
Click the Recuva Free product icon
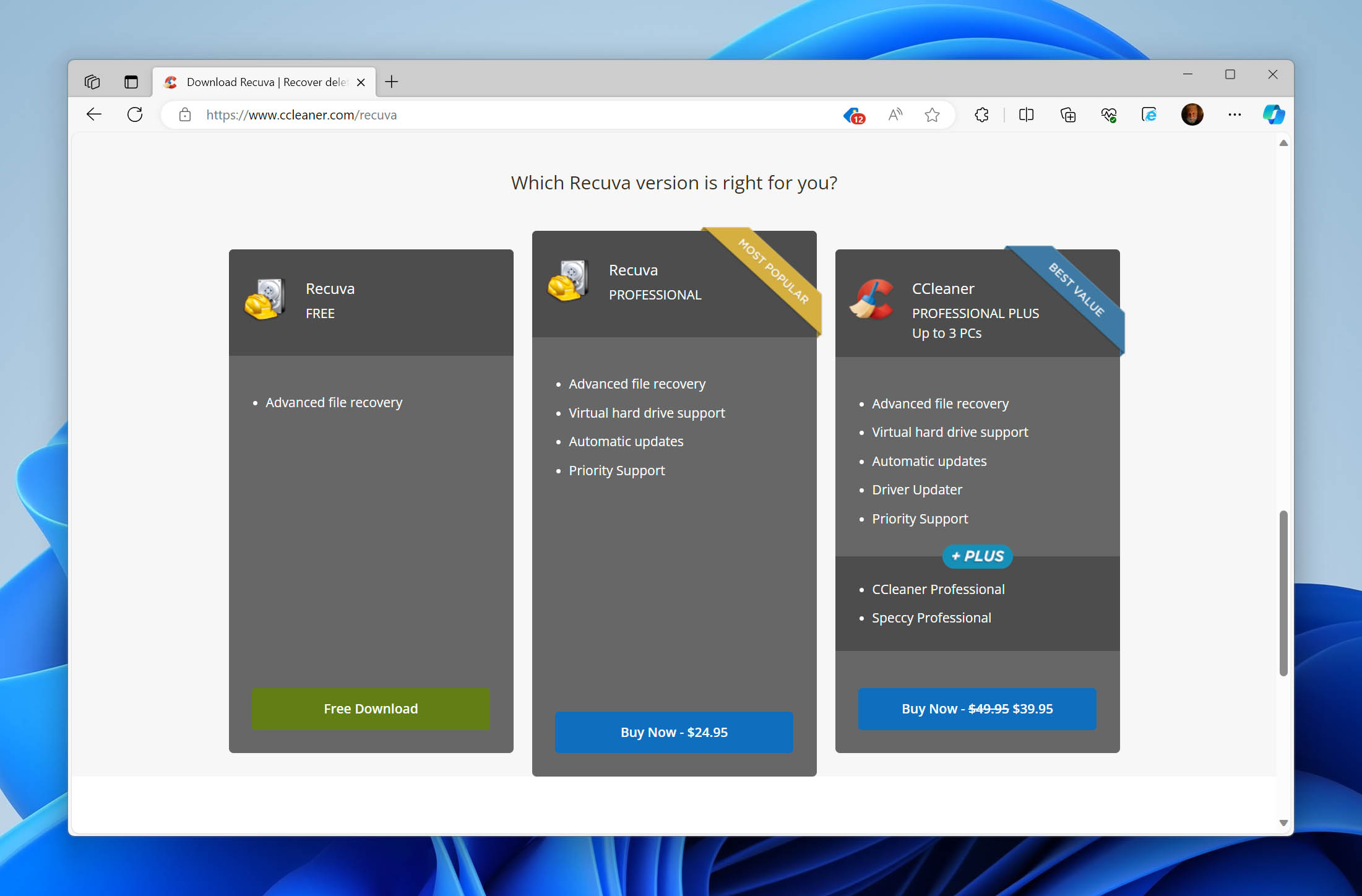pos(265,299)
